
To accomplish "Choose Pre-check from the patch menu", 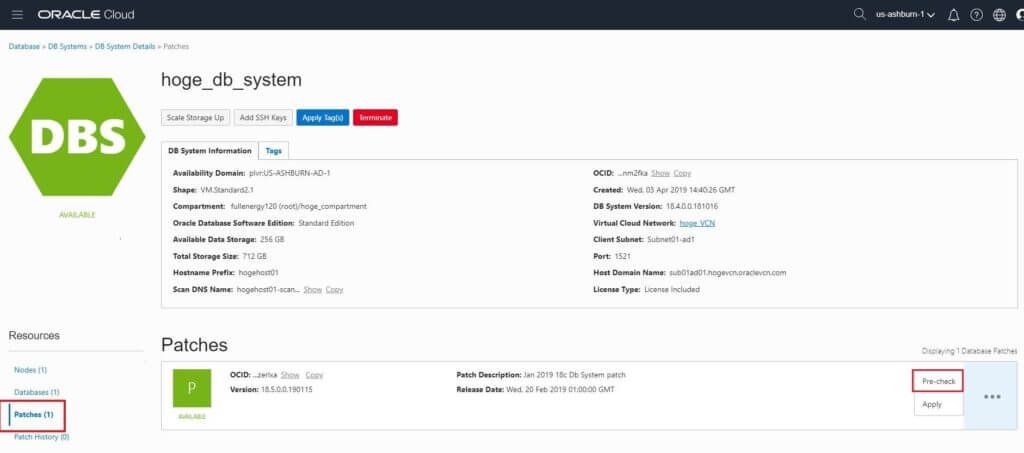I will tap(937, 381).
